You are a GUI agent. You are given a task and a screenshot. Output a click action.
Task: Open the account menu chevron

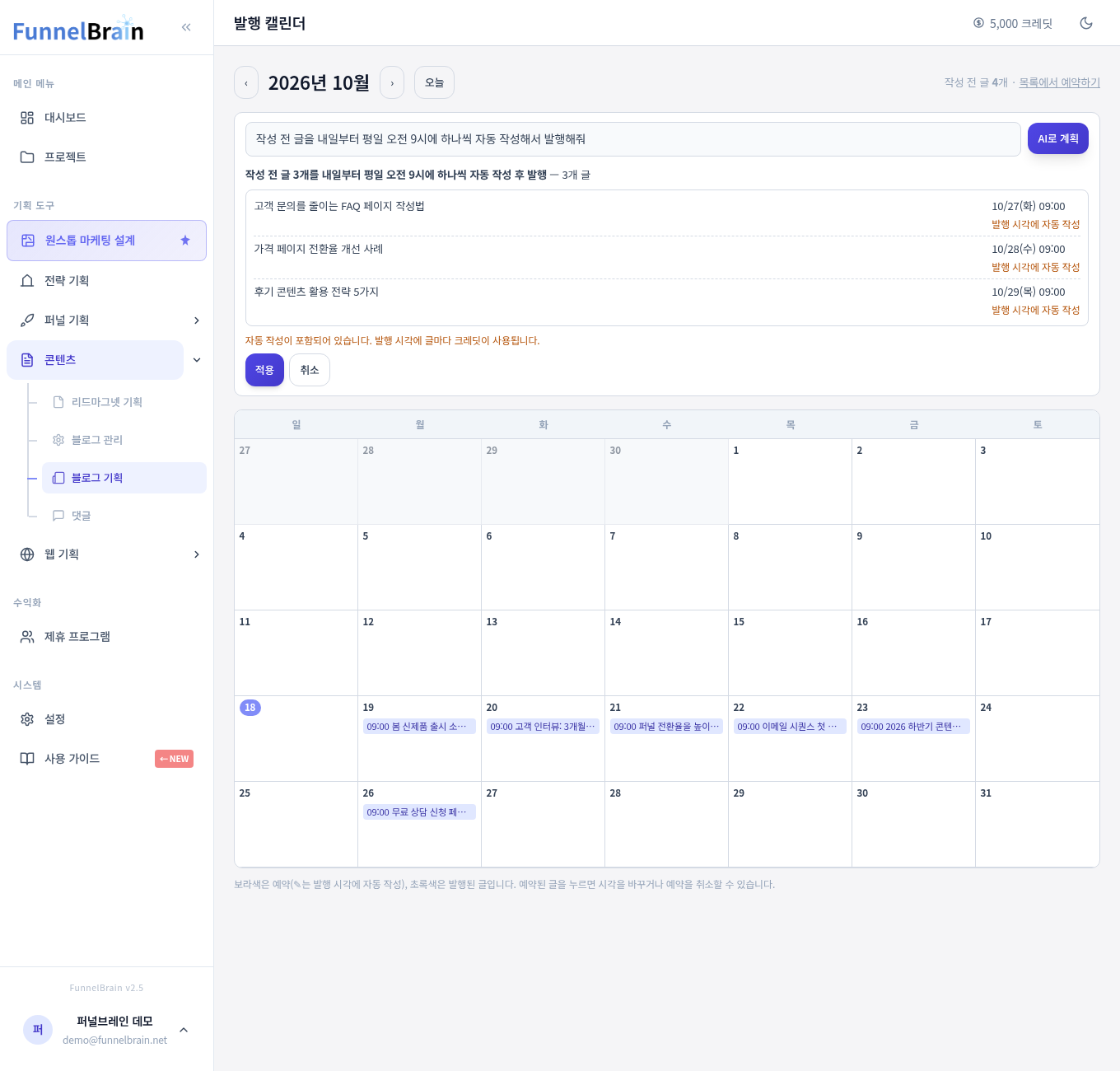pos(184,1030)
